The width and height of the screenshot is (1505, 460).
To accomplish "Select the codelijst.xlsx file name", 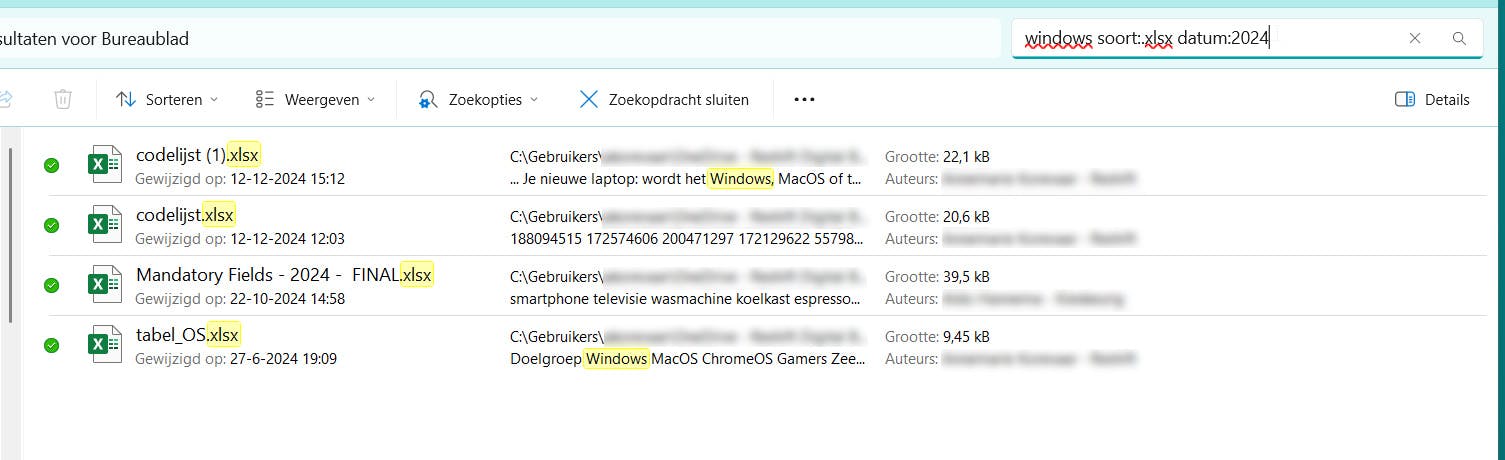I will [185, 215].
